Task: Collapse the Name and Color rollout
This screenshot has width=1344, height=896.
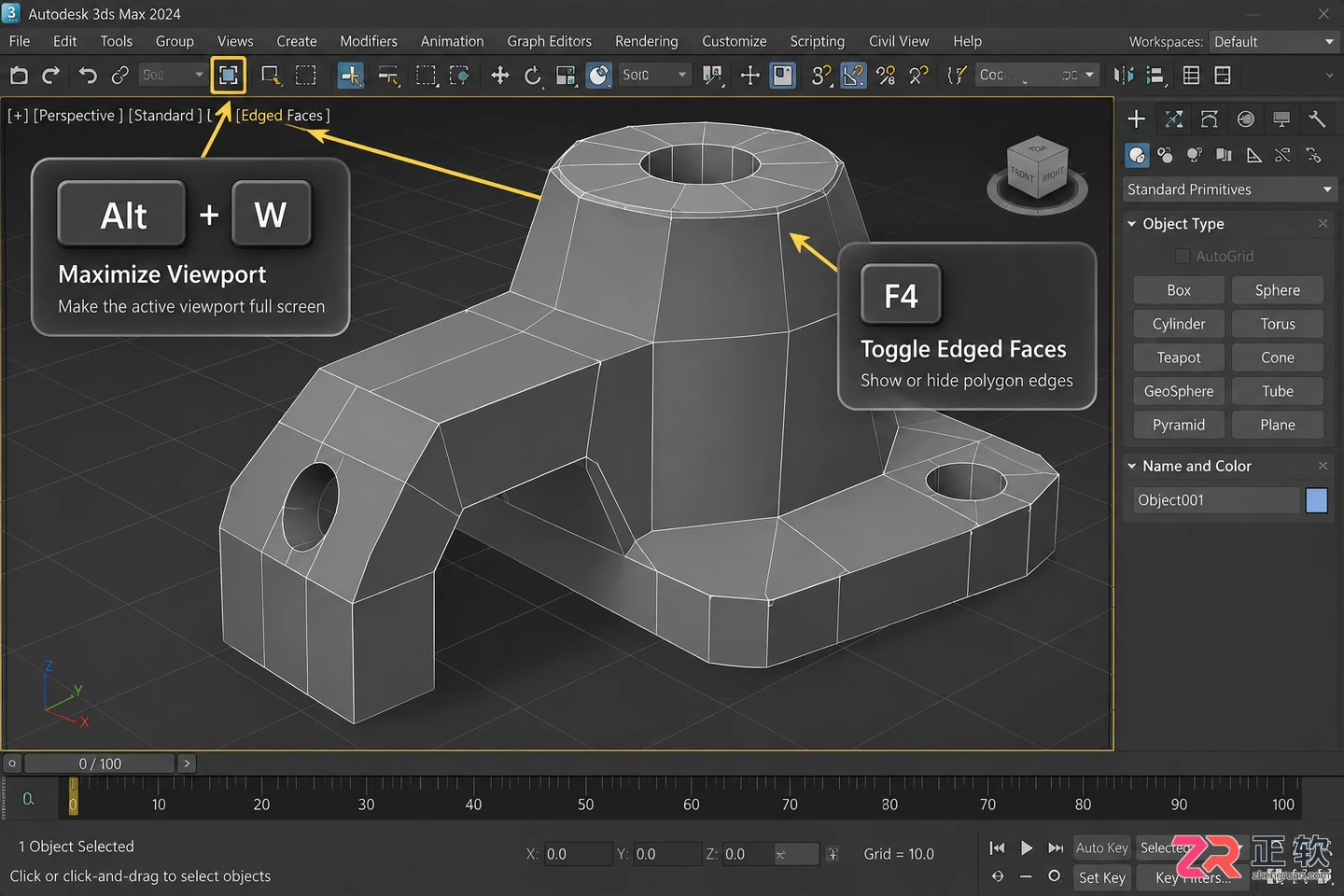Action: (x=1132, y=466)
